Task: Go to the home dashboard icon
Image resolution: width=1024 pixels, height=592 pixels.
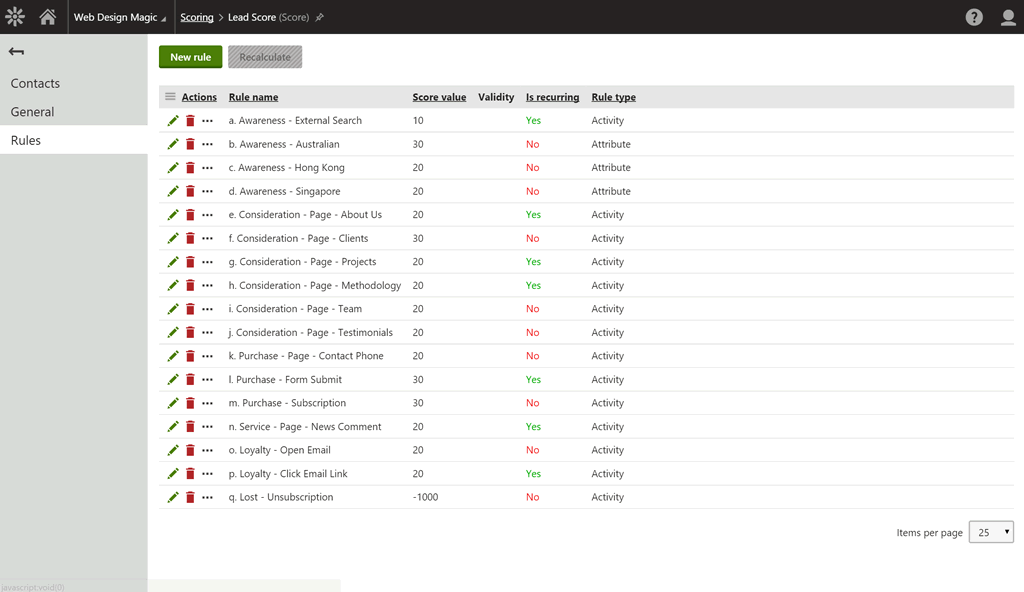Action: (47, 17)
